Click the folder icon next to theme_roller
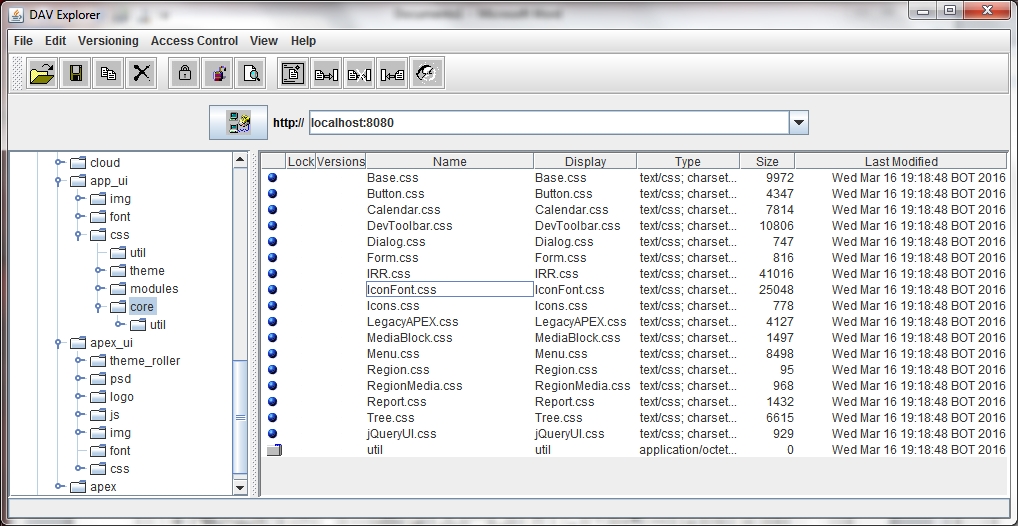Viewport: 1018px width, 526px height. coord(98,360)
